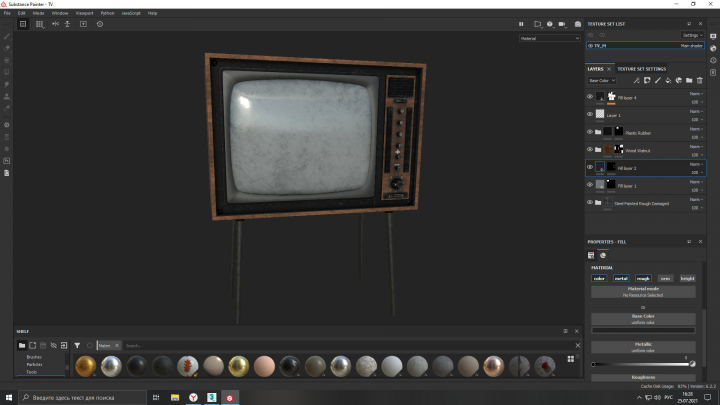Hide the Fill layer 1 layer
The image size is (720, 405).
pyautogui.click(x=590, y=185)
